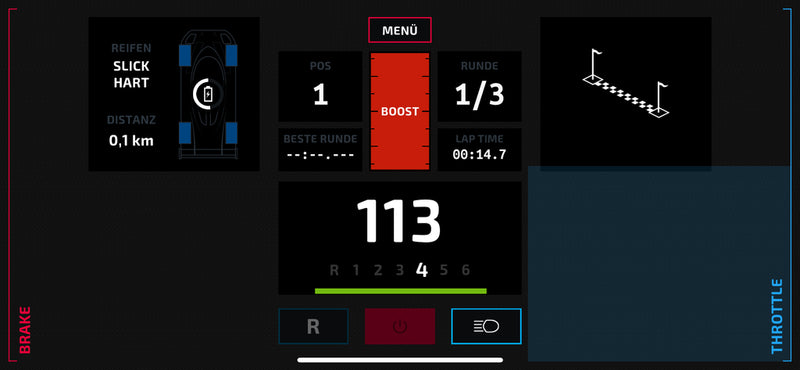Select the front-right blue tire
This screenshot has height=370, width=800.
(231, 56)
